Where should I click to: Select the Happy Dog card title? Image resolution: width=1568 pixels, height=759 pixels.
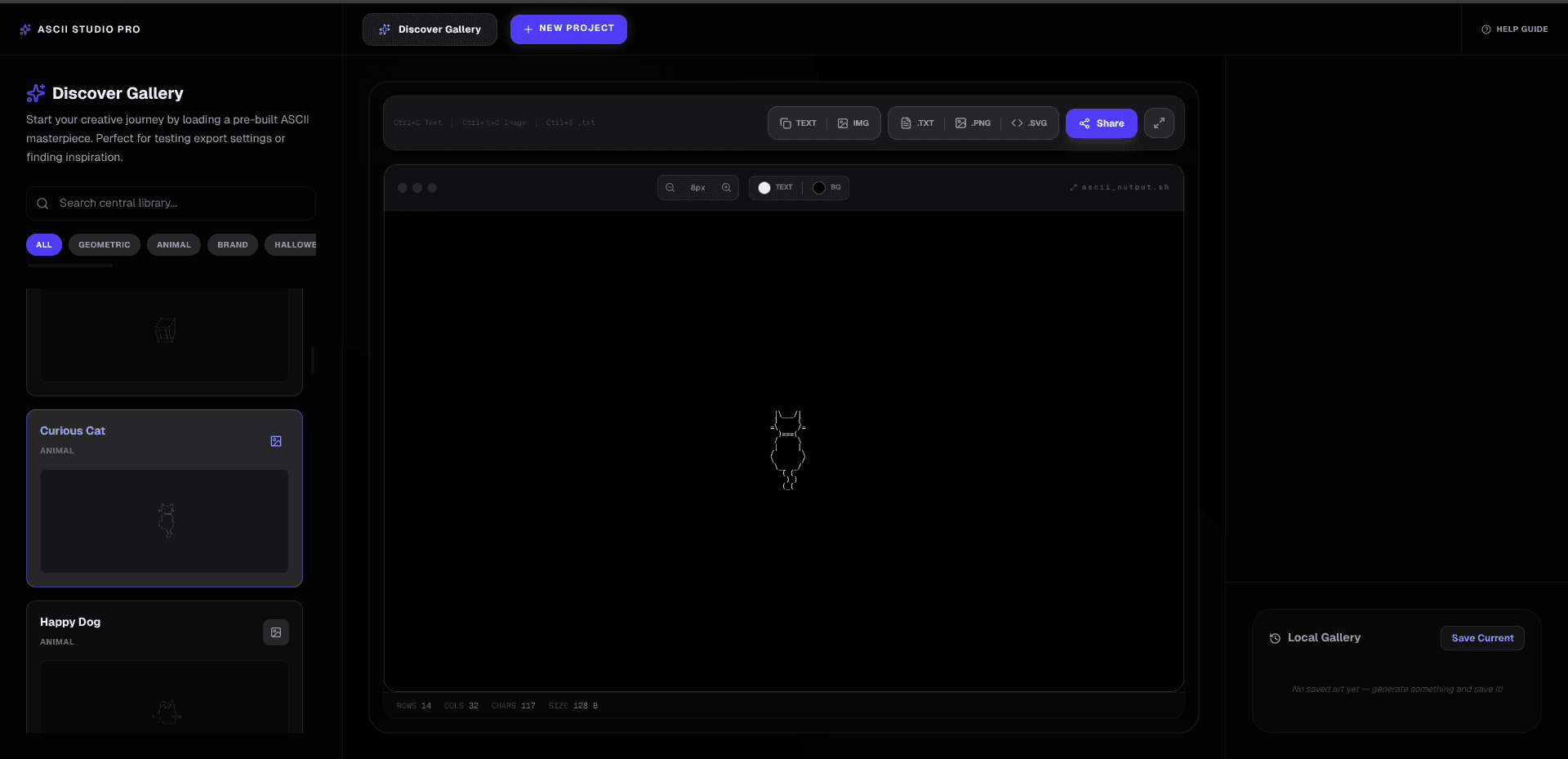click(x=70, y=622)
